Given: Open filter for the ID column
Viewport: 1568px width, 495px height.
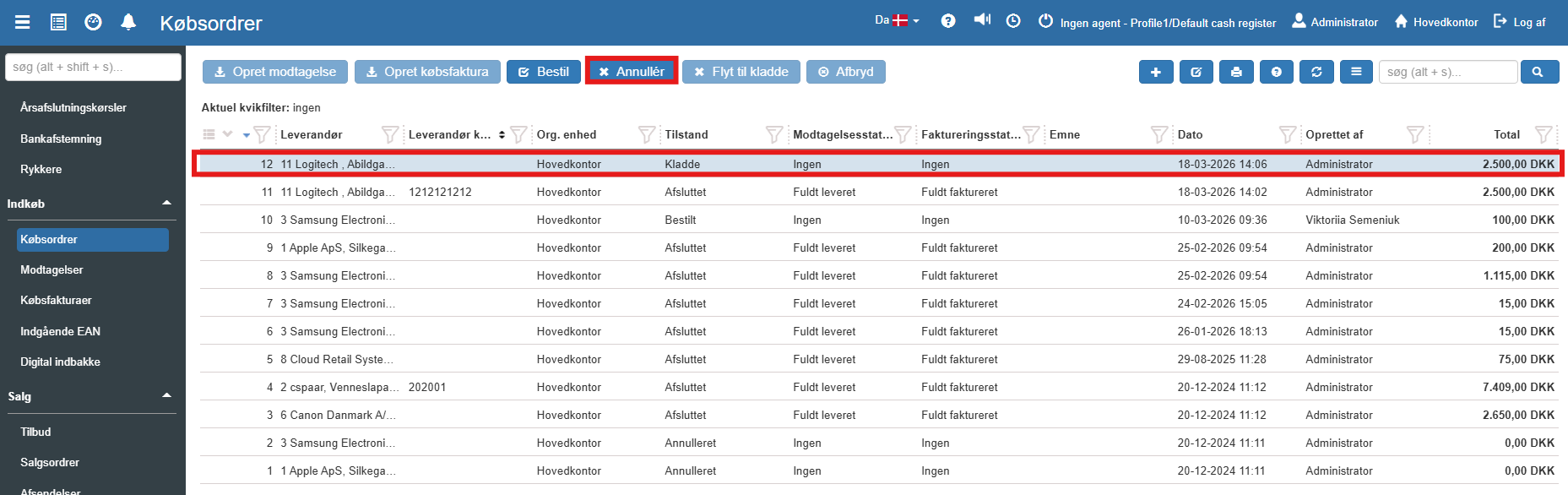Looking at the screenshot, I should (x=262, y=134).
